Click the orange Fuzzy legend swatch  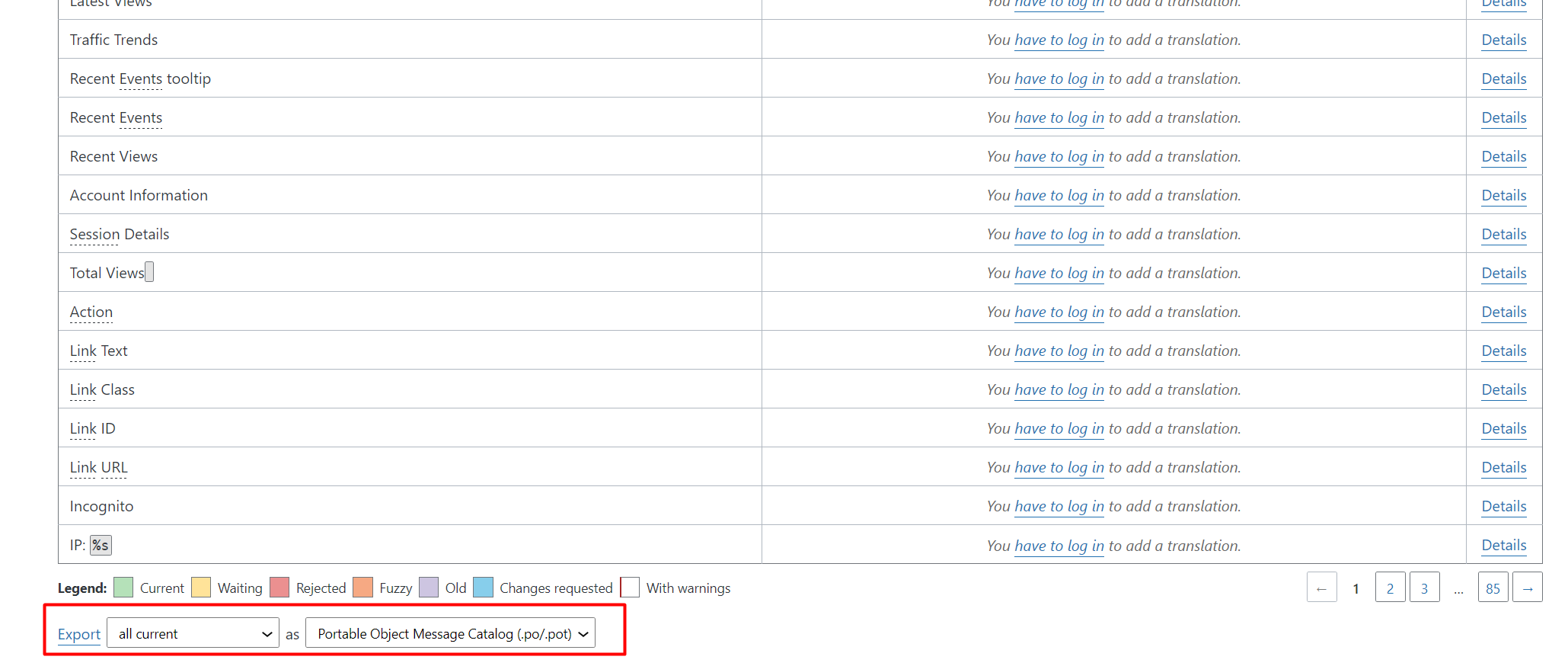point(363,588)
